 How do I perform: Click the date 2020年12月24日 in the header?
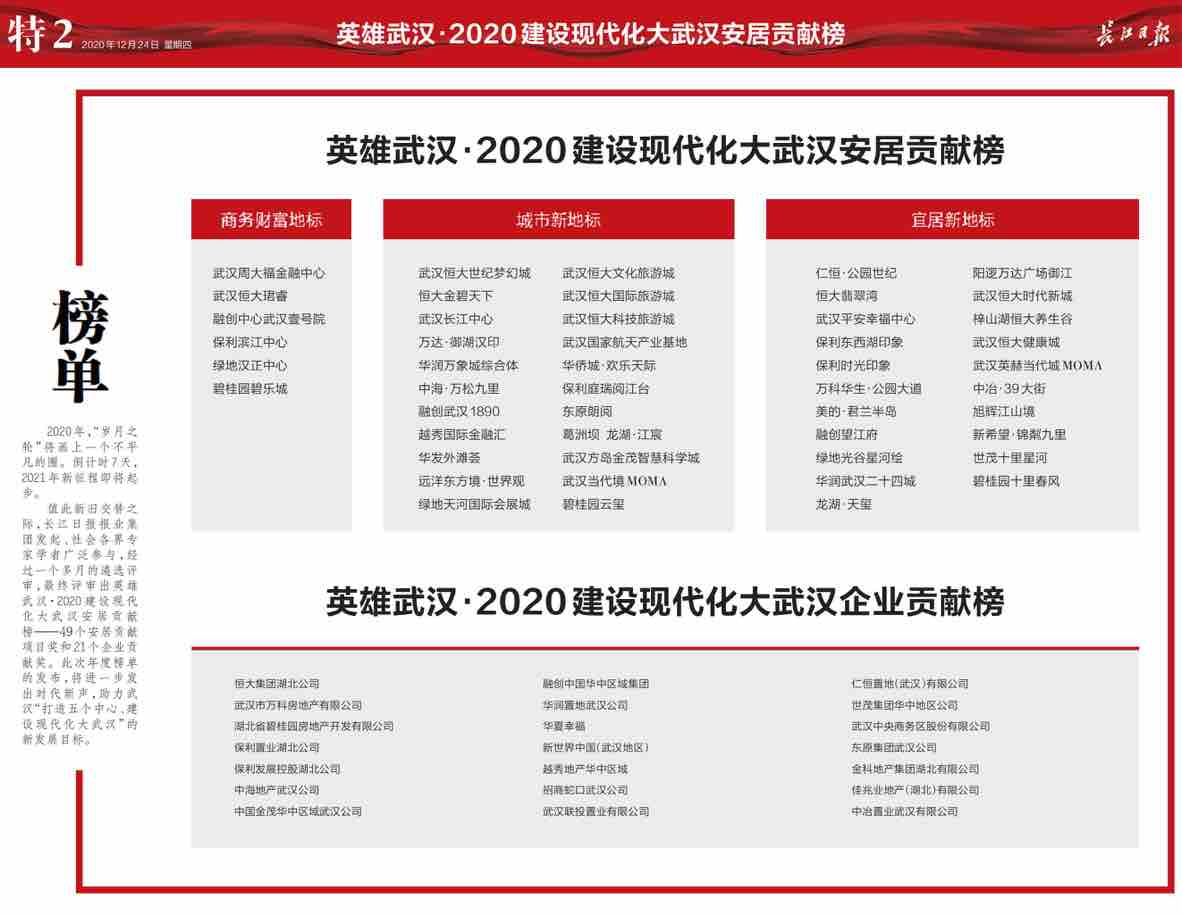[119, 45]
